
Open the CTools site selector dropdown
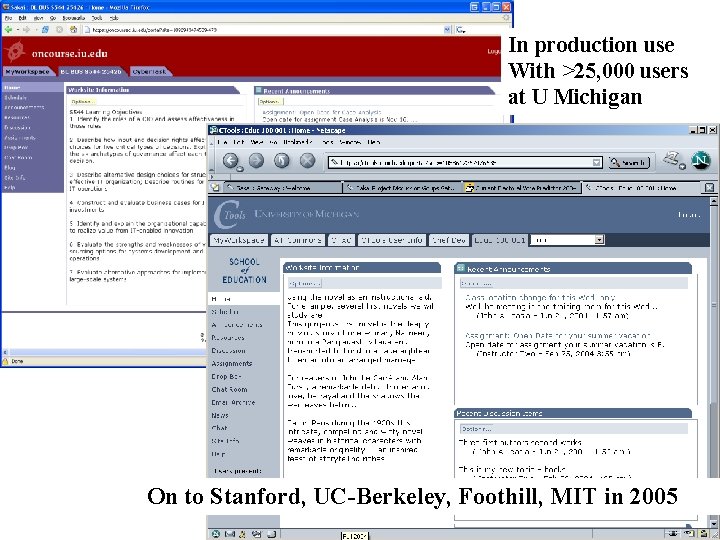tap(599, 240)
